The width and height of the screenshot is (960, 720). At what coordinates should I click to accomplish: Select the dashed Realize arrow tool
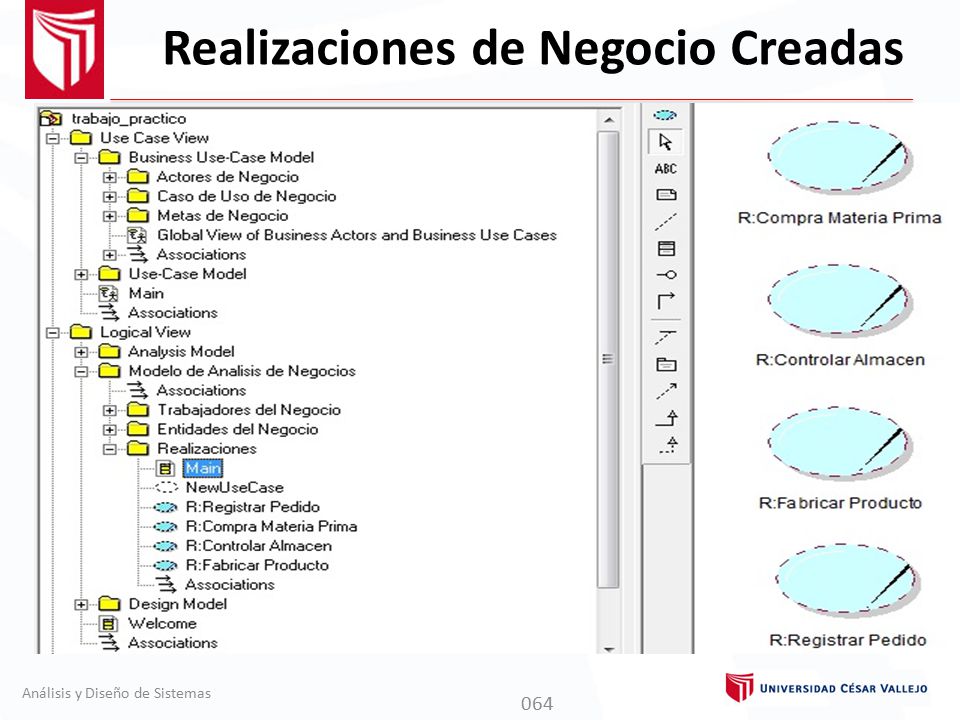pyautogui.click(x=667, y=444)
